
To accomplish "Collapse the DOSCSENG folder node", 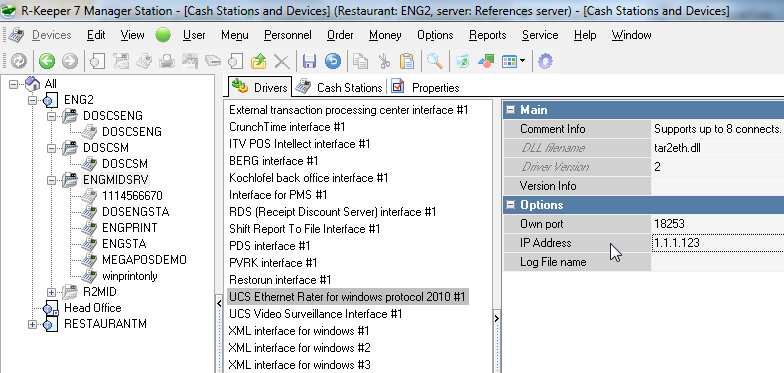I will [x=52, y=116].
